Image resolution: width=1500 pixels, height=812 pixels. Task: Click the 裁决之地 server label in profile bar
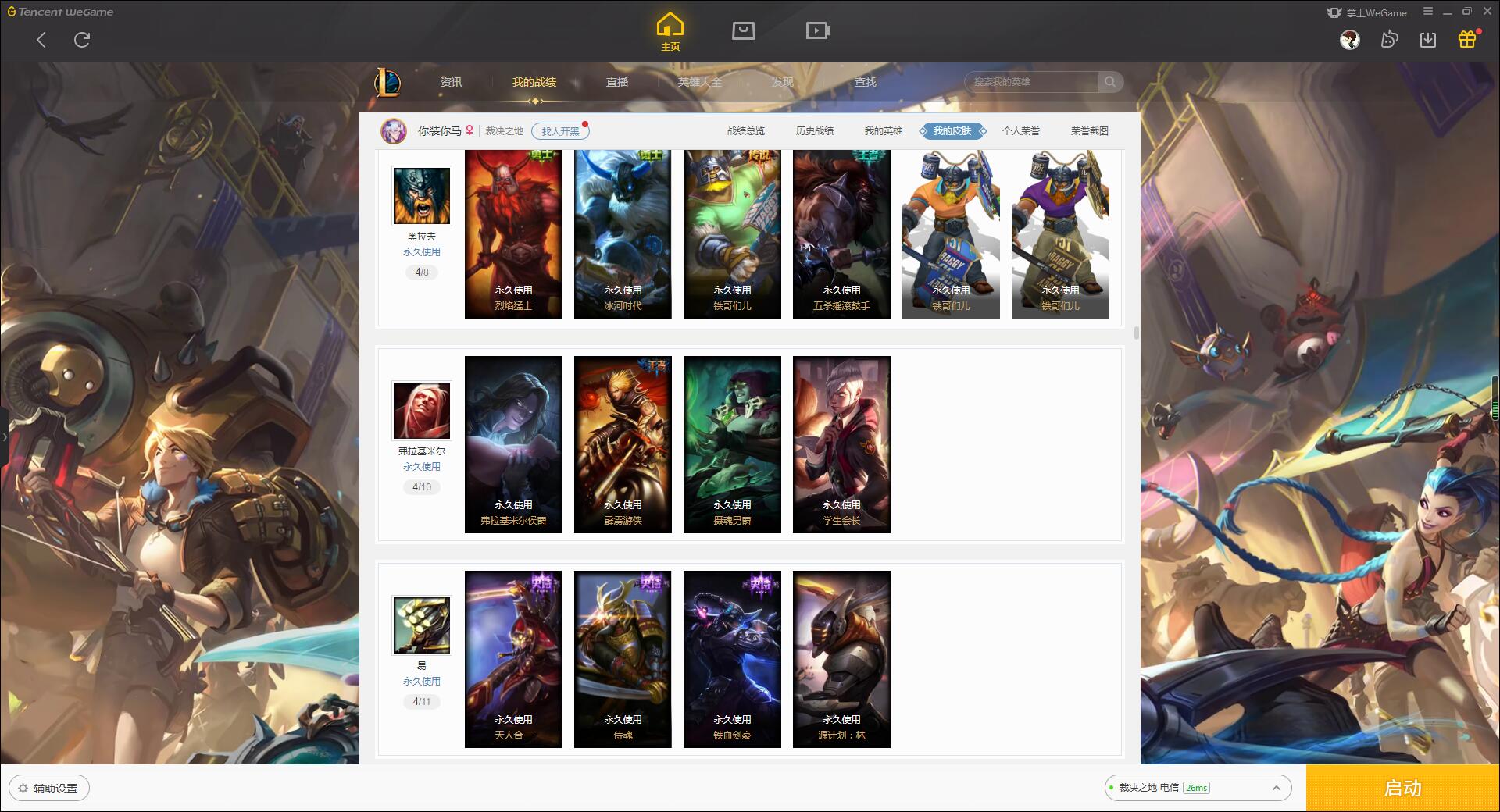tap(505, 131)
